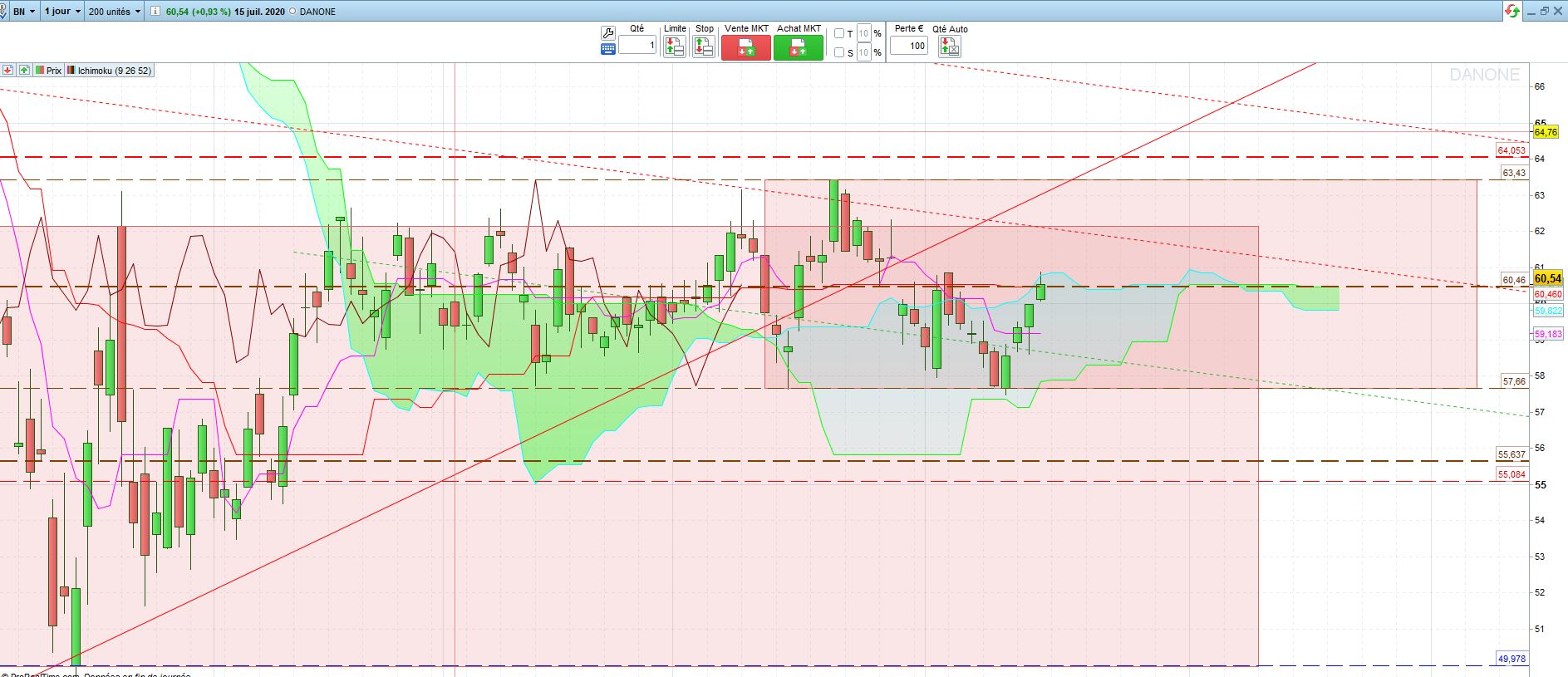Image resolution: width=1568 pixels, height=677 pixels.
Task: Click the cyan 59,822 Ichimoku value label
Action: pyautogui.click(x=1548, y=311)
